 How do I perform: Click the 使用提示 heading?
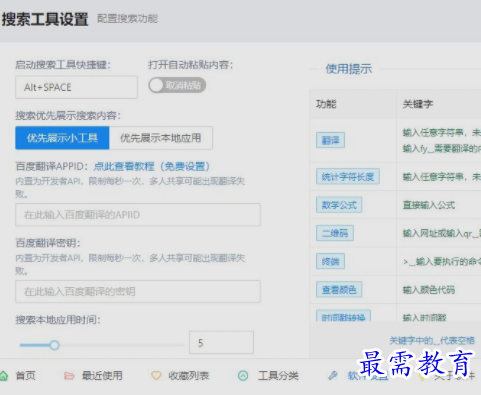[x=349, y=69]
